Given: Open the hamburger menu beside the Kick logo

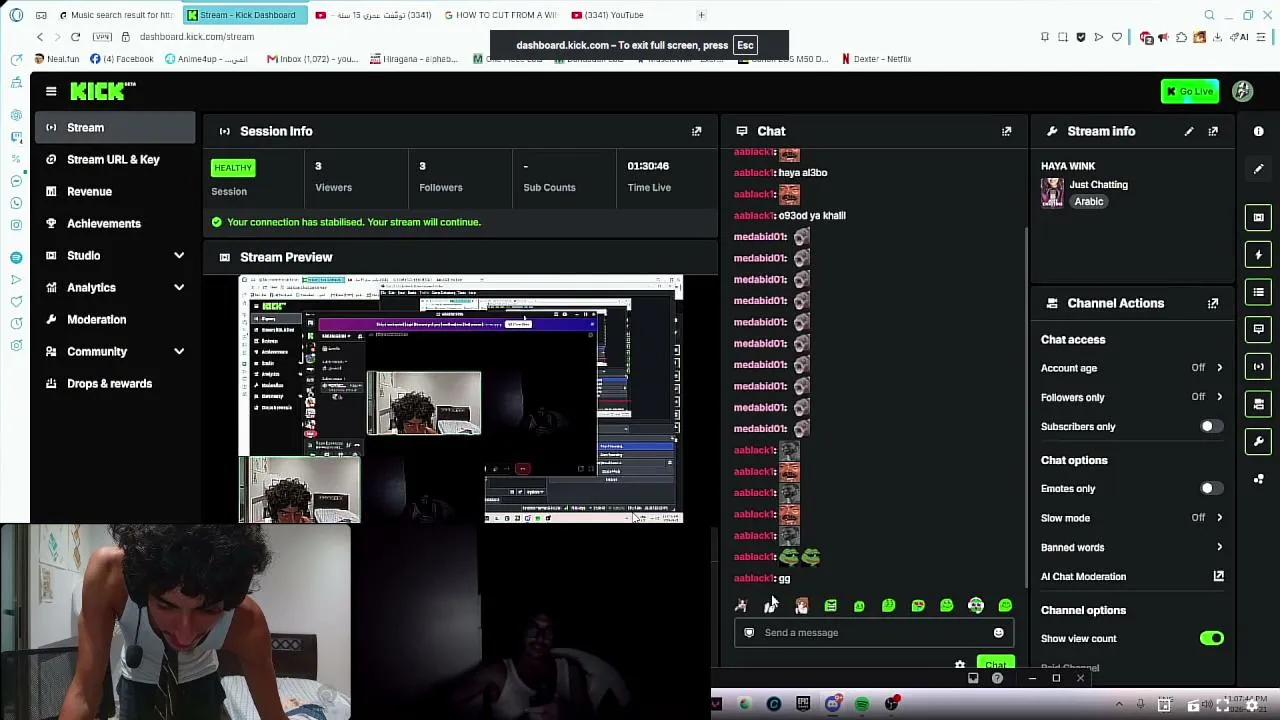Looking at the screenshot, I should 51,91.
